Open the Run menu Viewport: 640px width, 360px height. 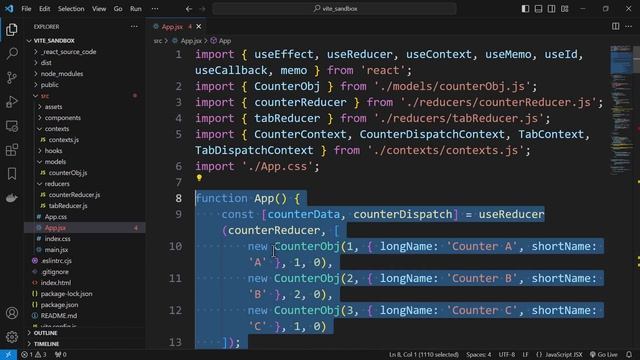136,9
